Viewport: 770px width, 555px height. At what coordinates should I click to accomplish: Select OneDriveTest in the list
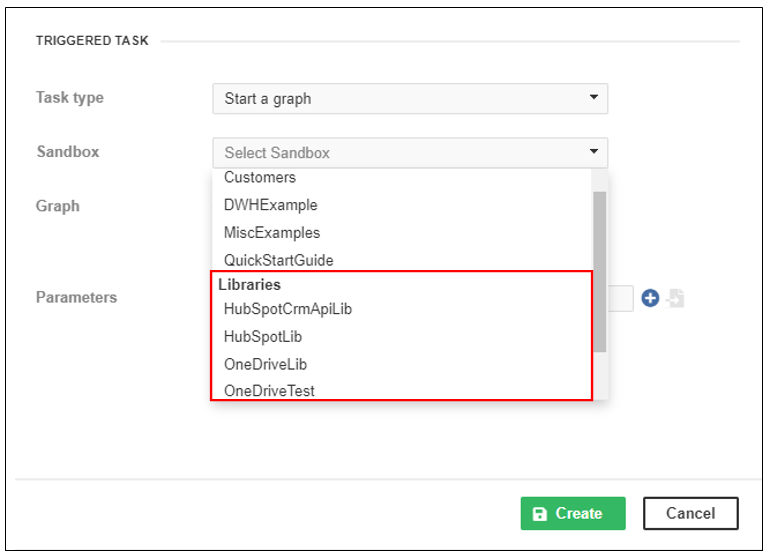tap(269, 391)
